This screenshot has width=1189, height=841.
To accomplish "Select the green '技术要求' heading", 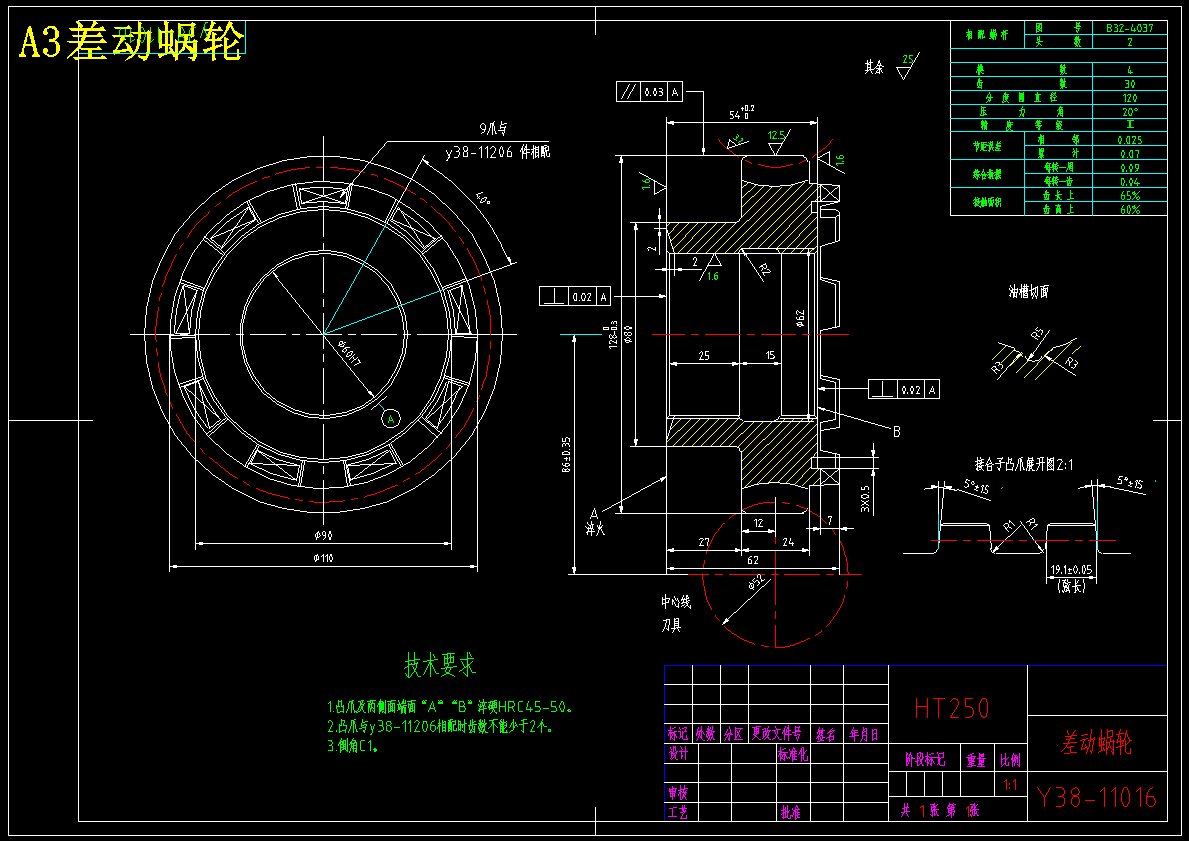I will click(440, 665).
